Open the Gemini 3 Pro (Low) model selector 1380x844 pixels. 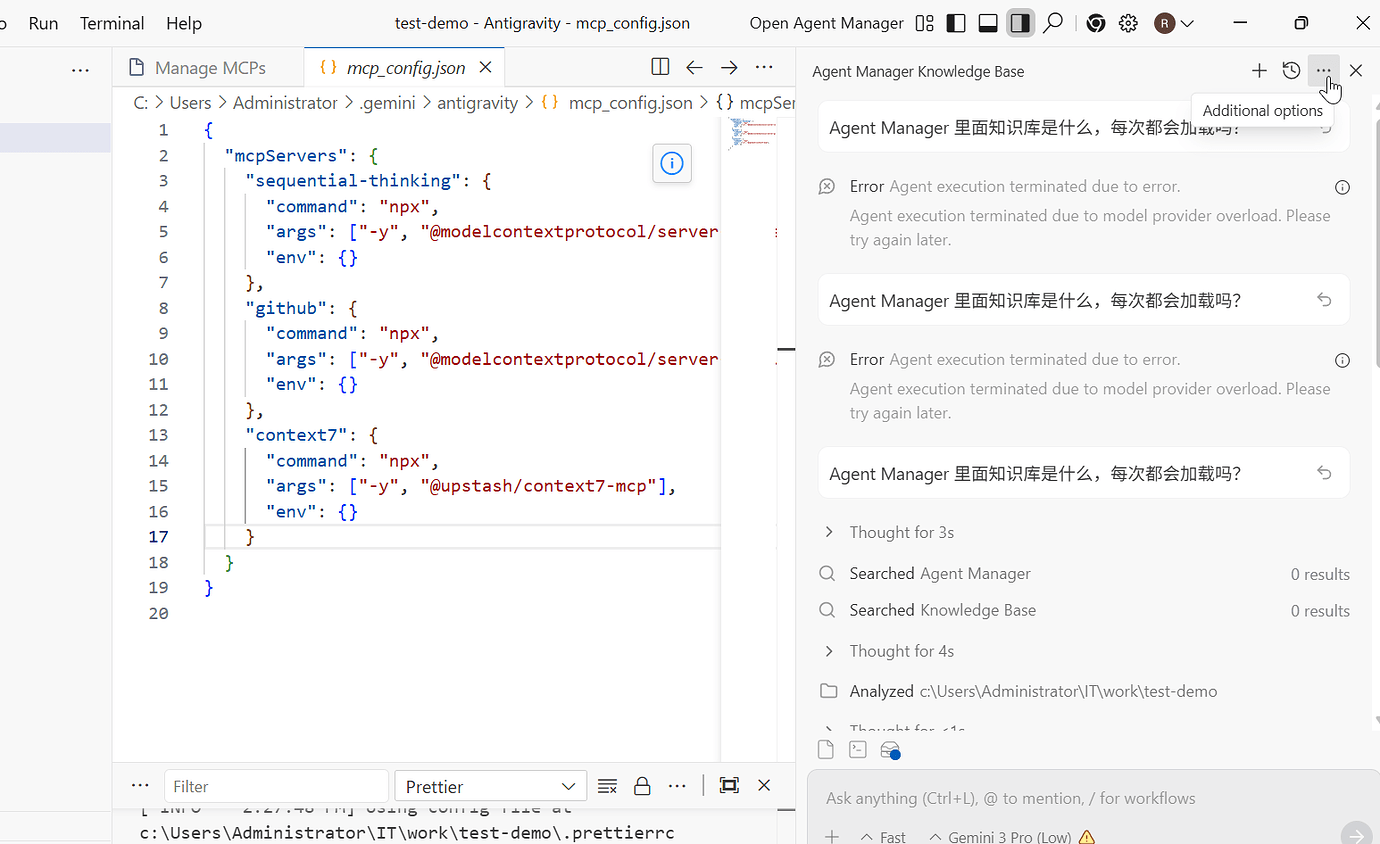(1000, 837)
